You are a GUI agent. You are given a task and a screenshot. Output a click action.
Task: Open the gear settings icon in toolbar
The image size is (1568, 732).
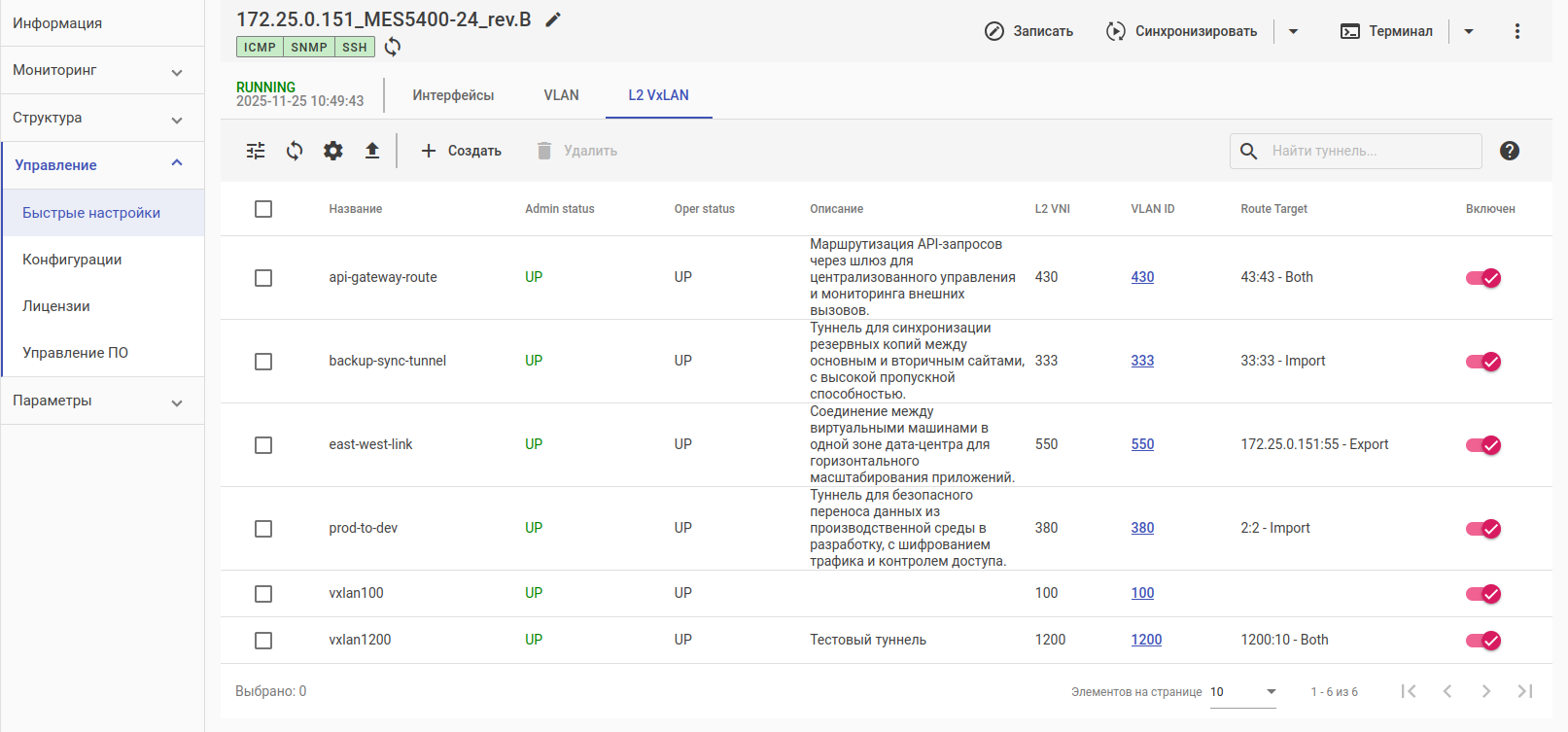pos(333,151)
